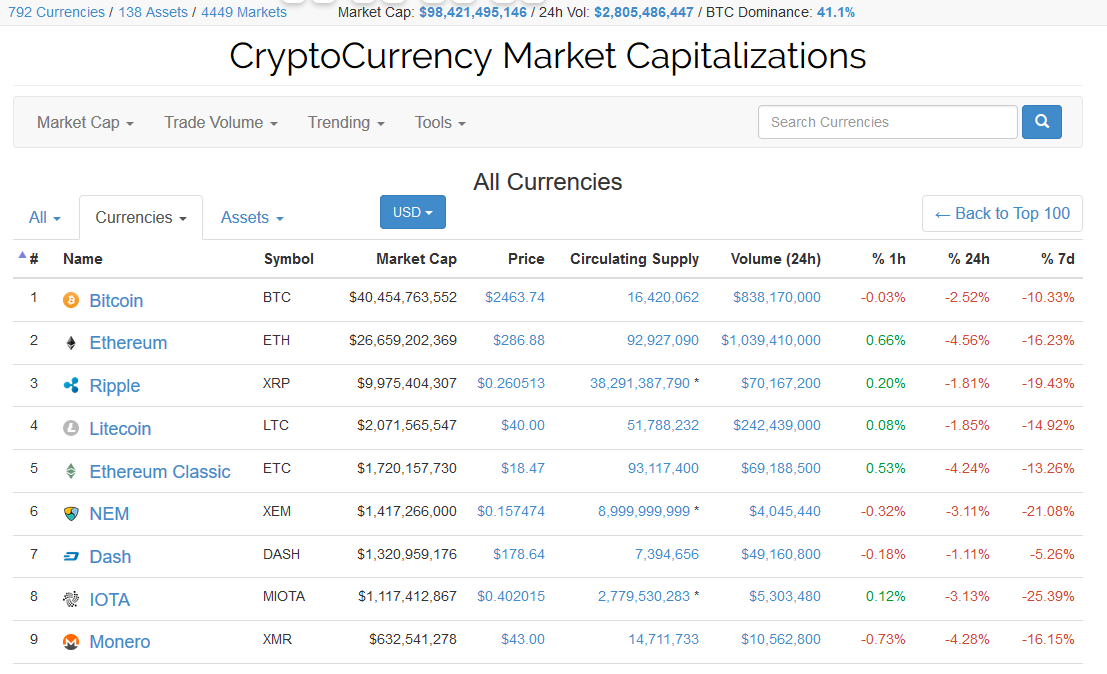Click the magnifier search button
The image size is (1107, 674).
coord(1041,122)
